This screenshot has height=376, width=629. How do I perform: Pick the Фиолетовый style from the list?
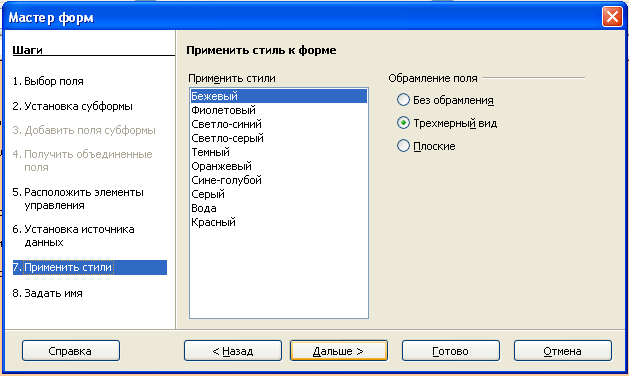(279, 110)
